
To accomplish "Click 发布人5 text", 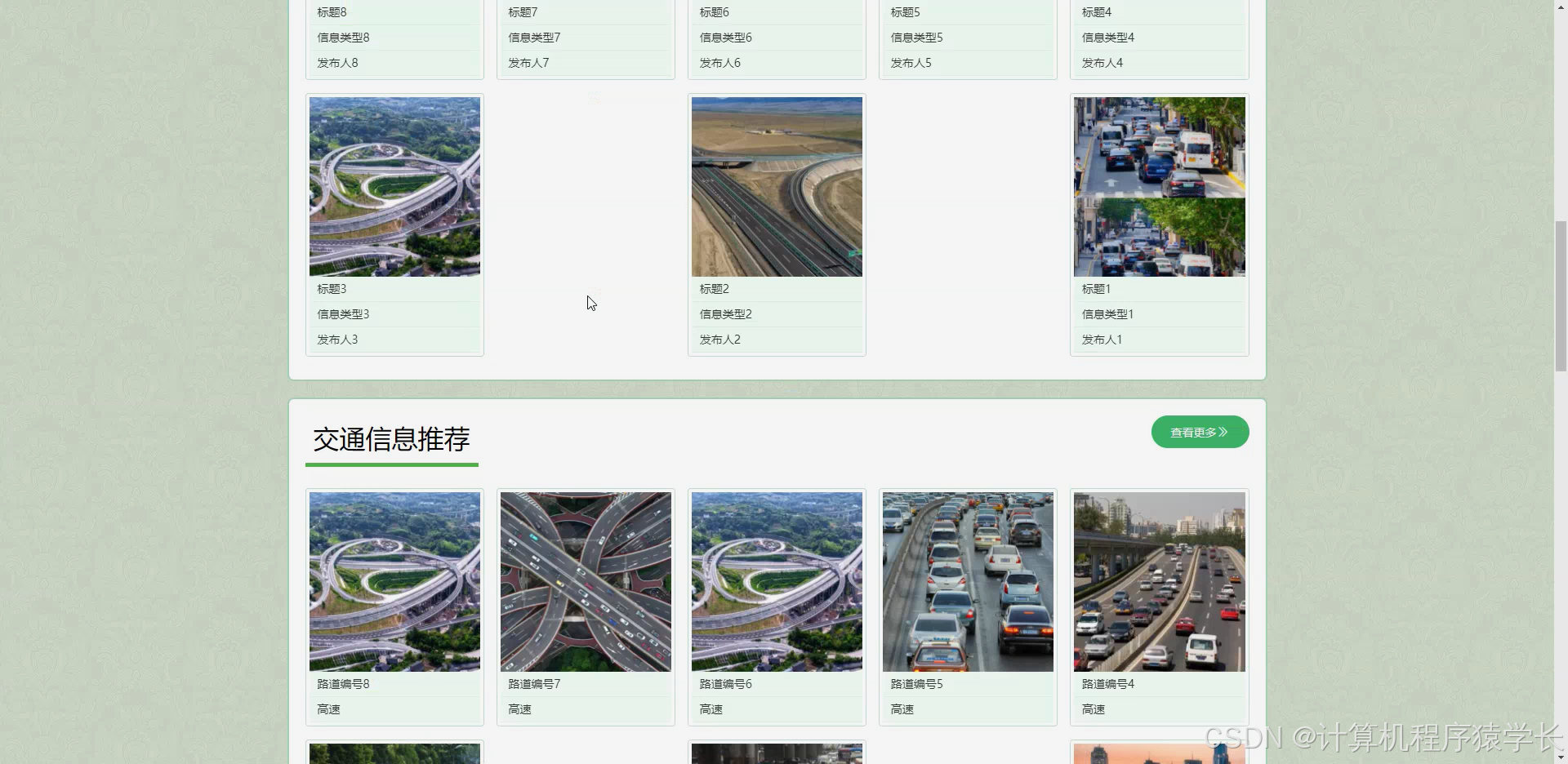I will point(911,63).
